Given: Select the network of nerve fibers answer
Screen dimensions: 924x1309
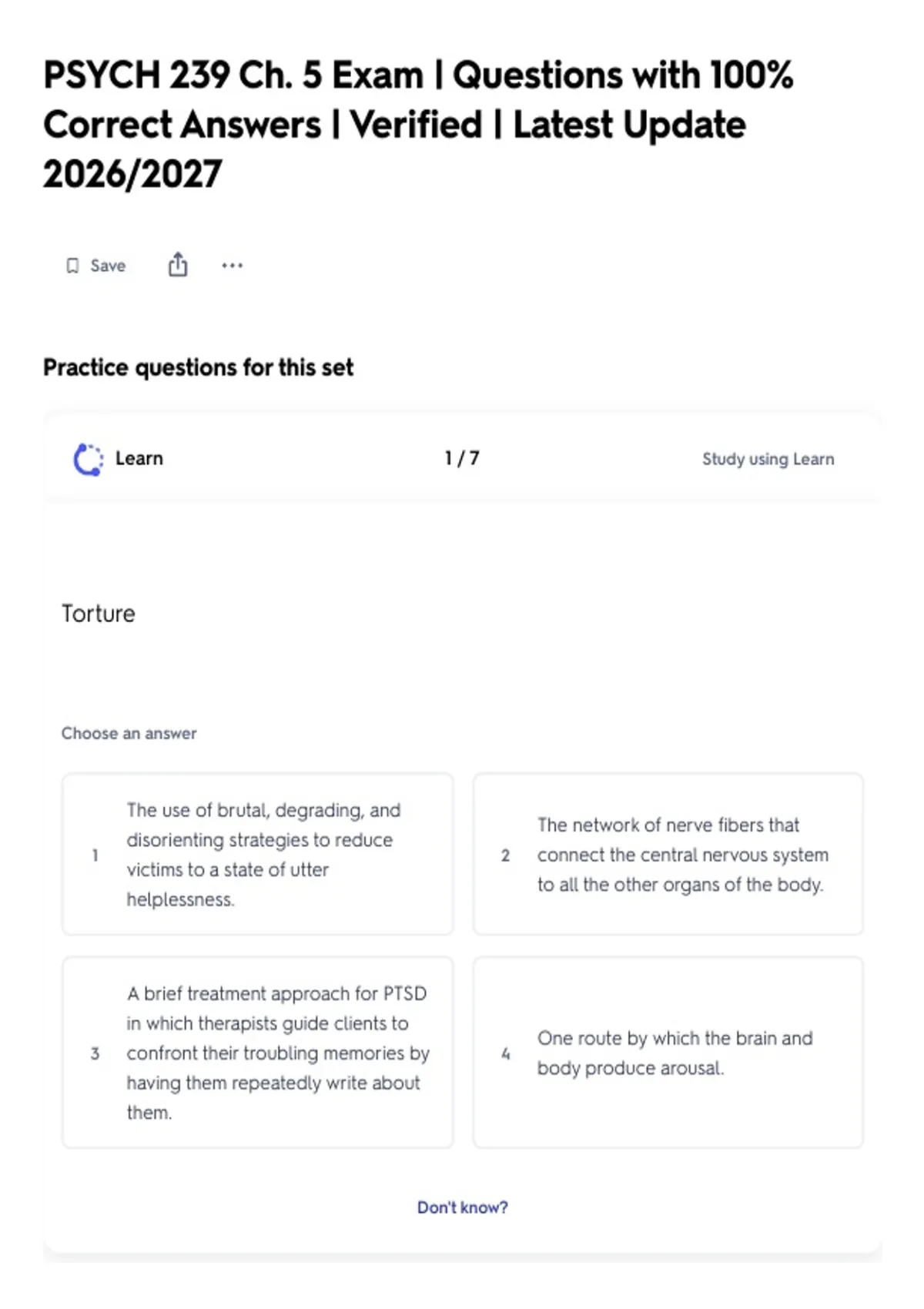Looking at the screenshot, I should [668, 854].
